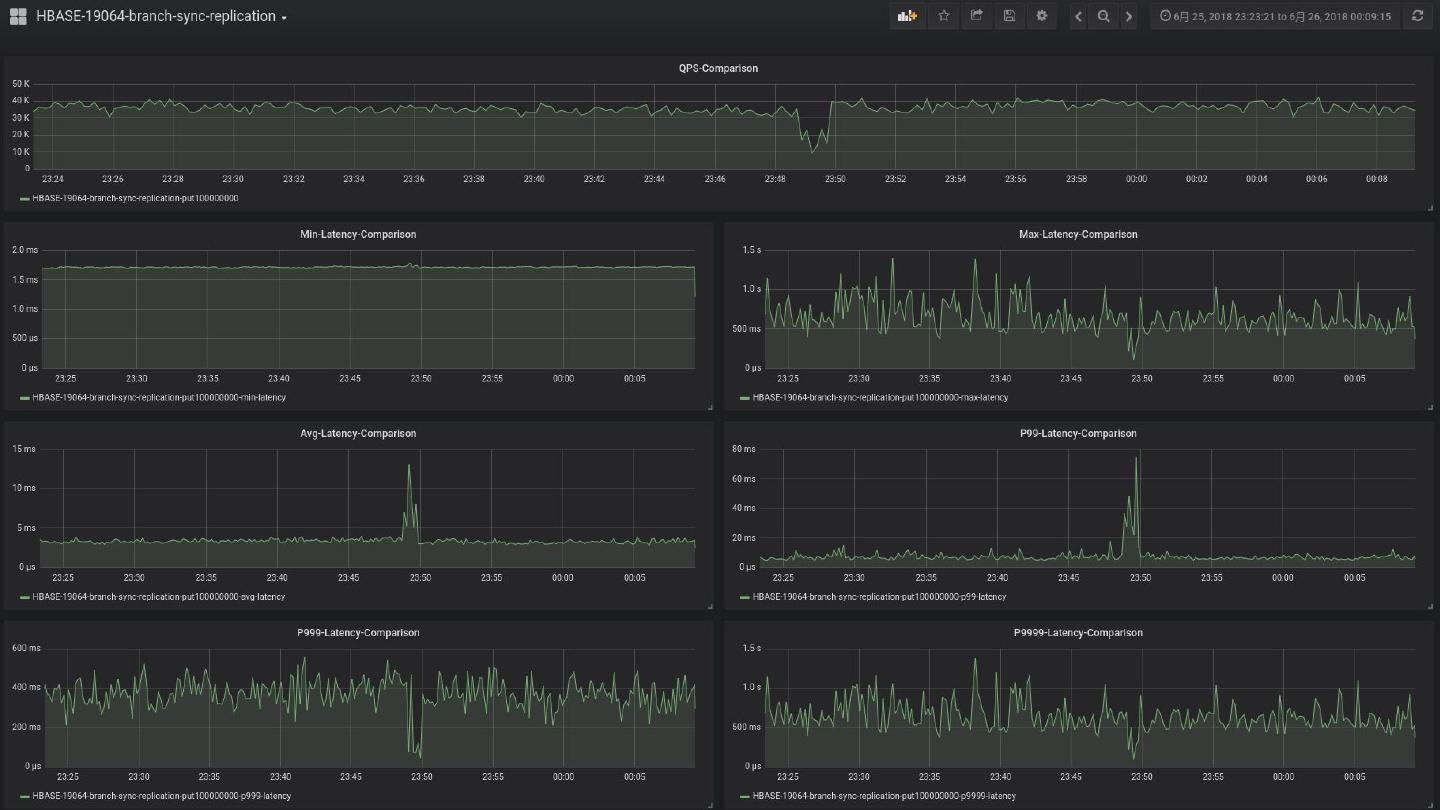Shift time range backward with left arrow
Screen dimensions: 1440x810
tap(1078, 16)
